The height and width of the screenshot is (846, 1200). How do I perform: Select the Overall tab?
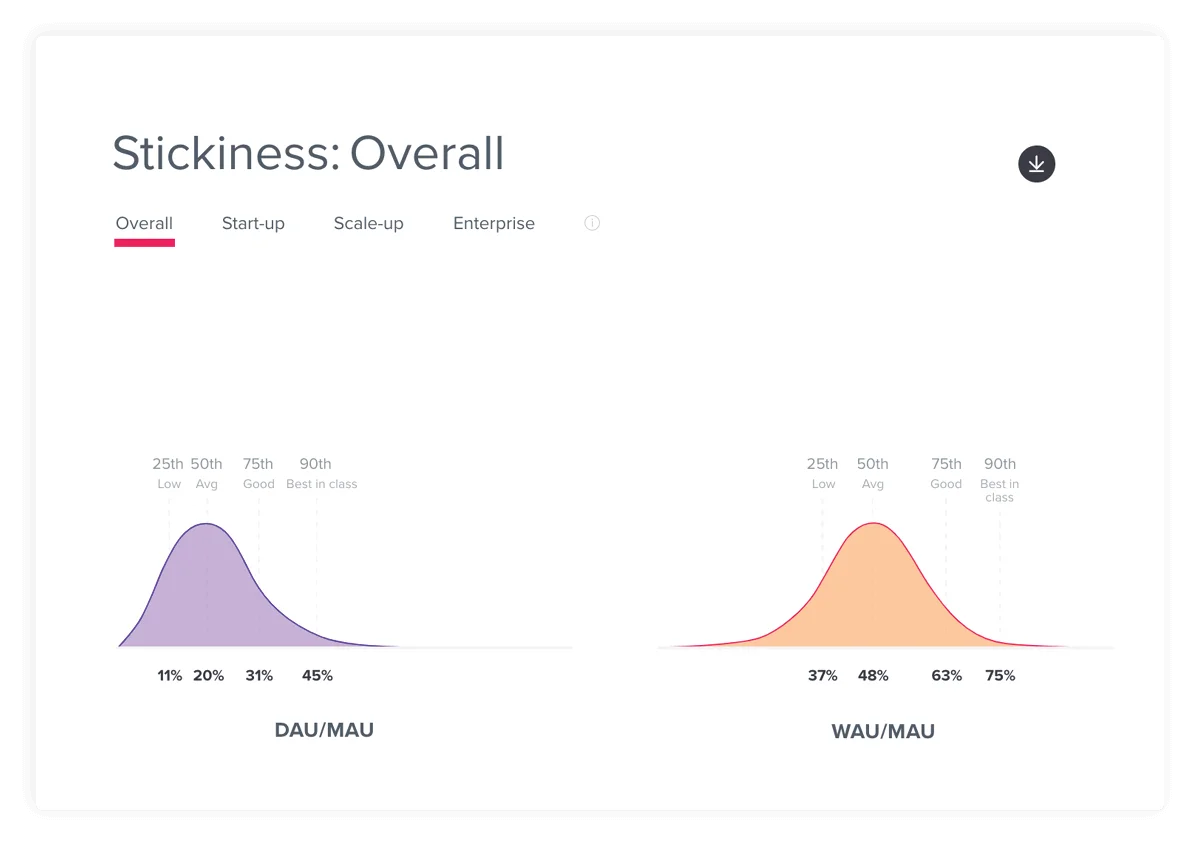coord(144,224)
